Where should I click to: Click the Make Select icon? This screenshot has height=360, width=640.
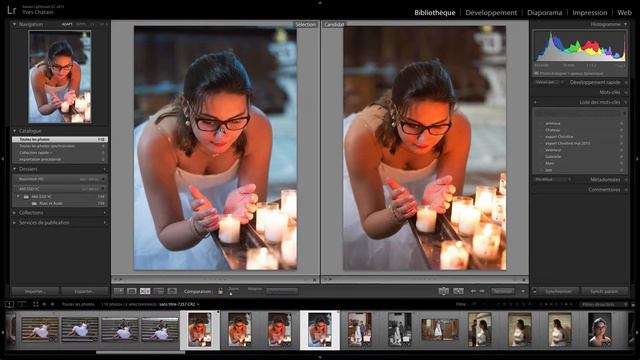pos(458,291)
